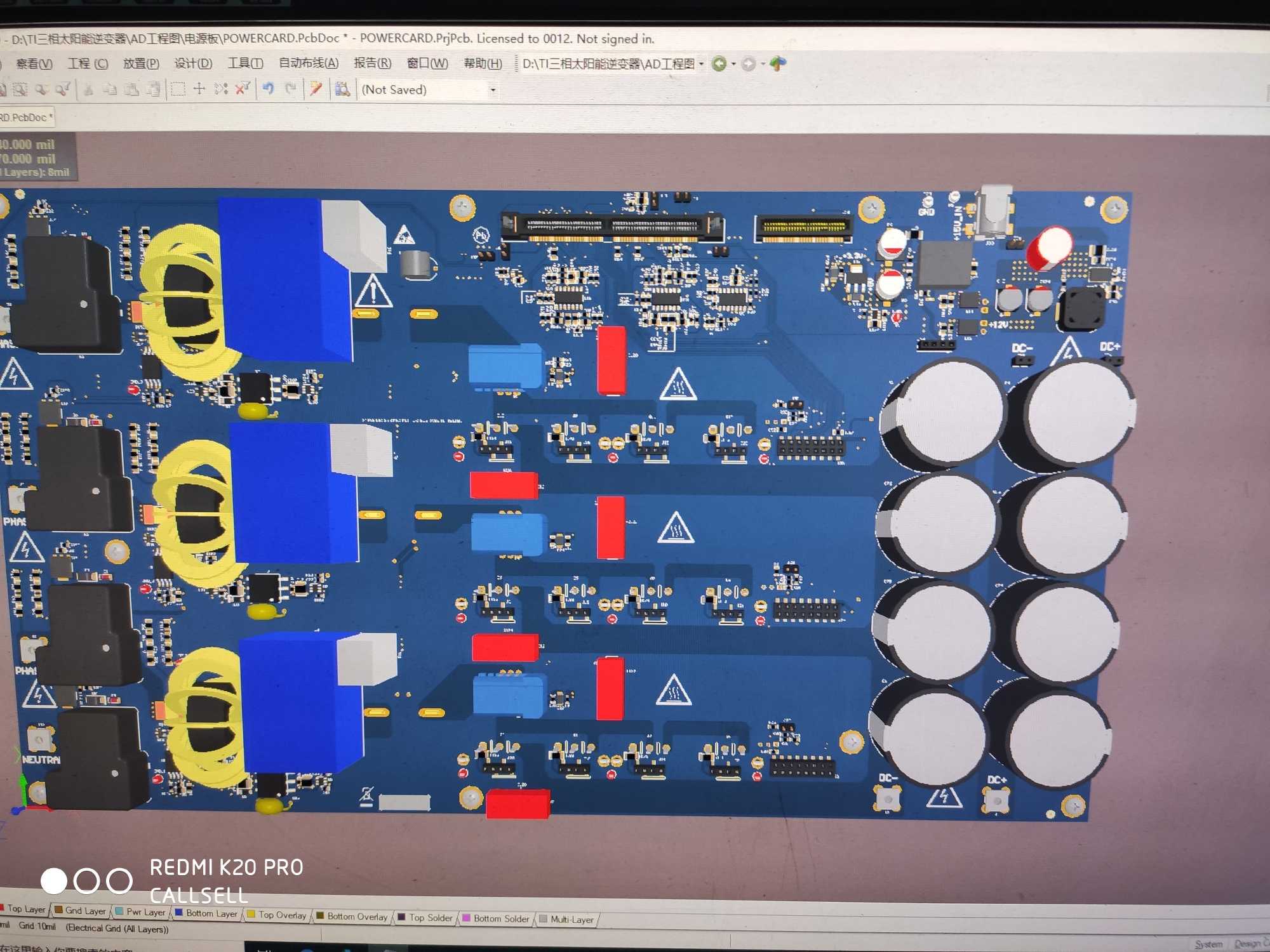Open the 工程(C) Project menu
Viewport: 1270px width, 952px height.
click(x=88, y=63)
